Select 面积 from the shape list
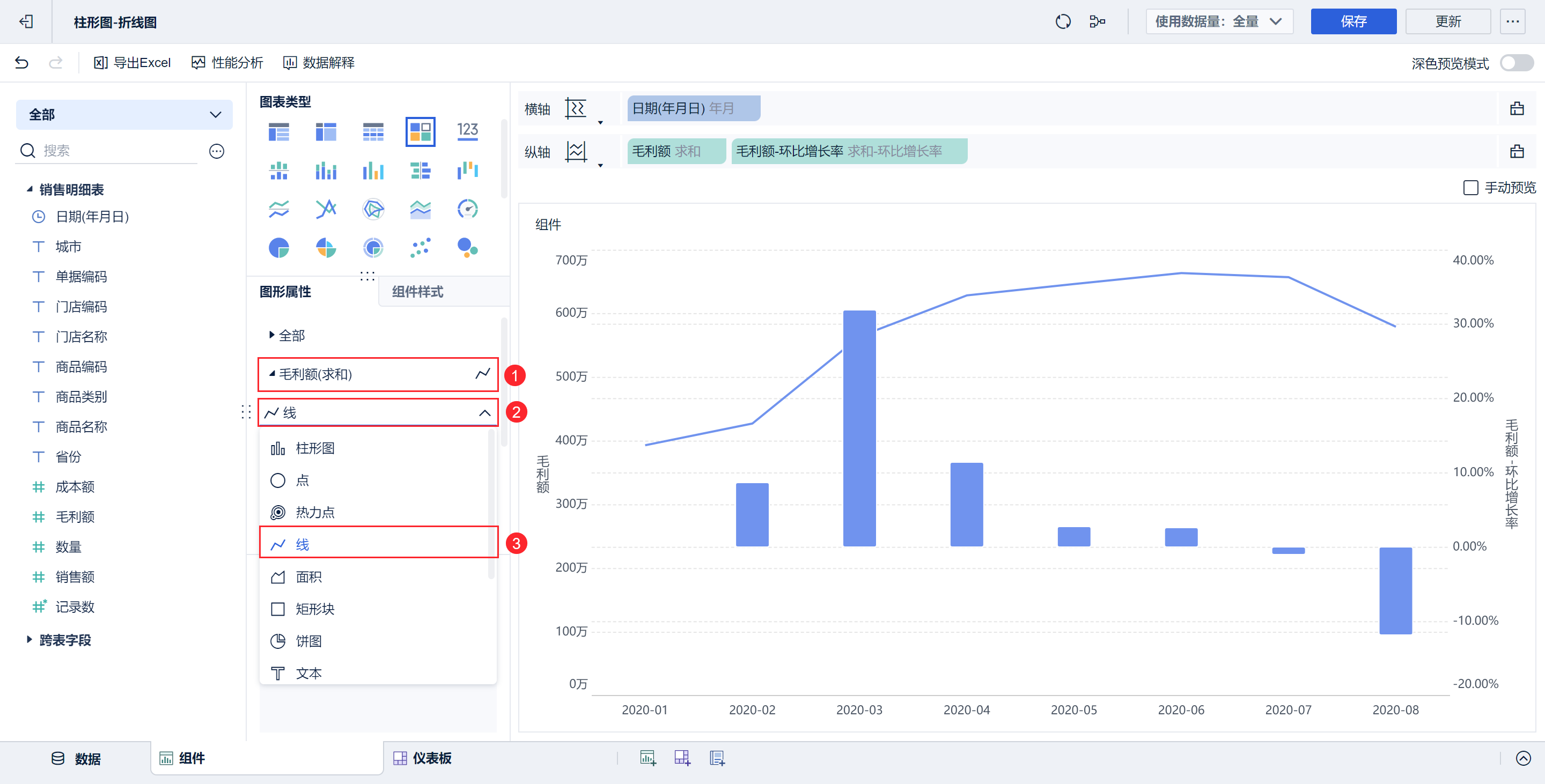Viewport: 1545px width, 784px height. point(308,576)
